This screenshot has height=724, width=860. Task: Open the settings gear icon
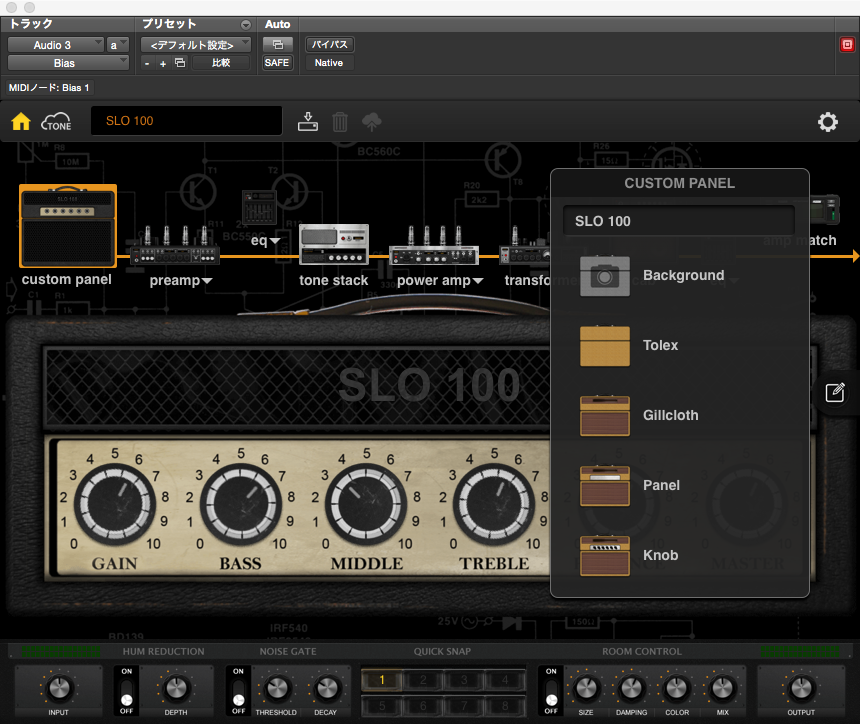tap(828, 122)
